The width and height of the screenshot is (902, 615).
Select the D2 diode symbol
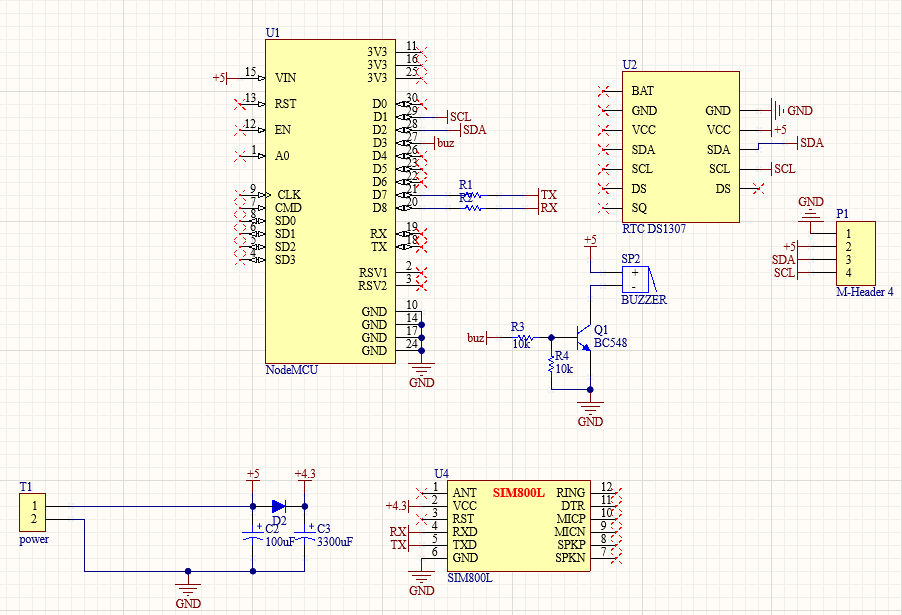[279, 506]
